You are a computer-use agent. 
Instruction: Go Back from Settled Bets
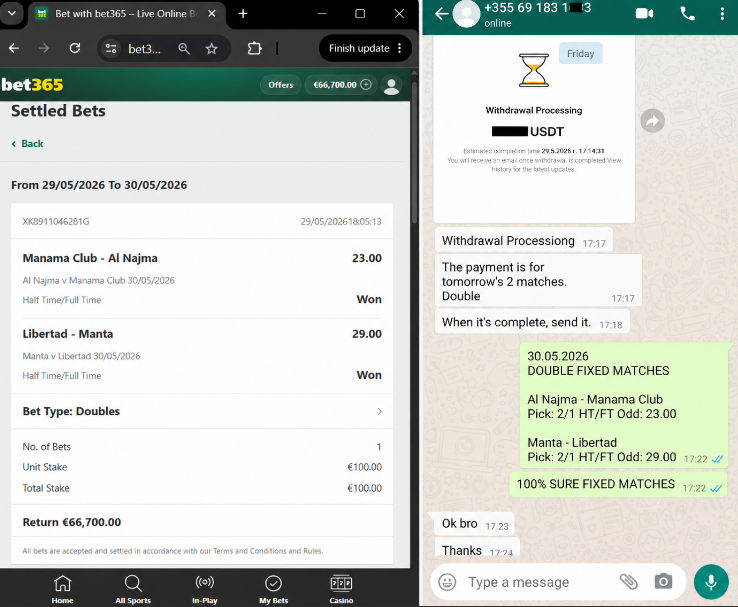[x=27, y=144]
